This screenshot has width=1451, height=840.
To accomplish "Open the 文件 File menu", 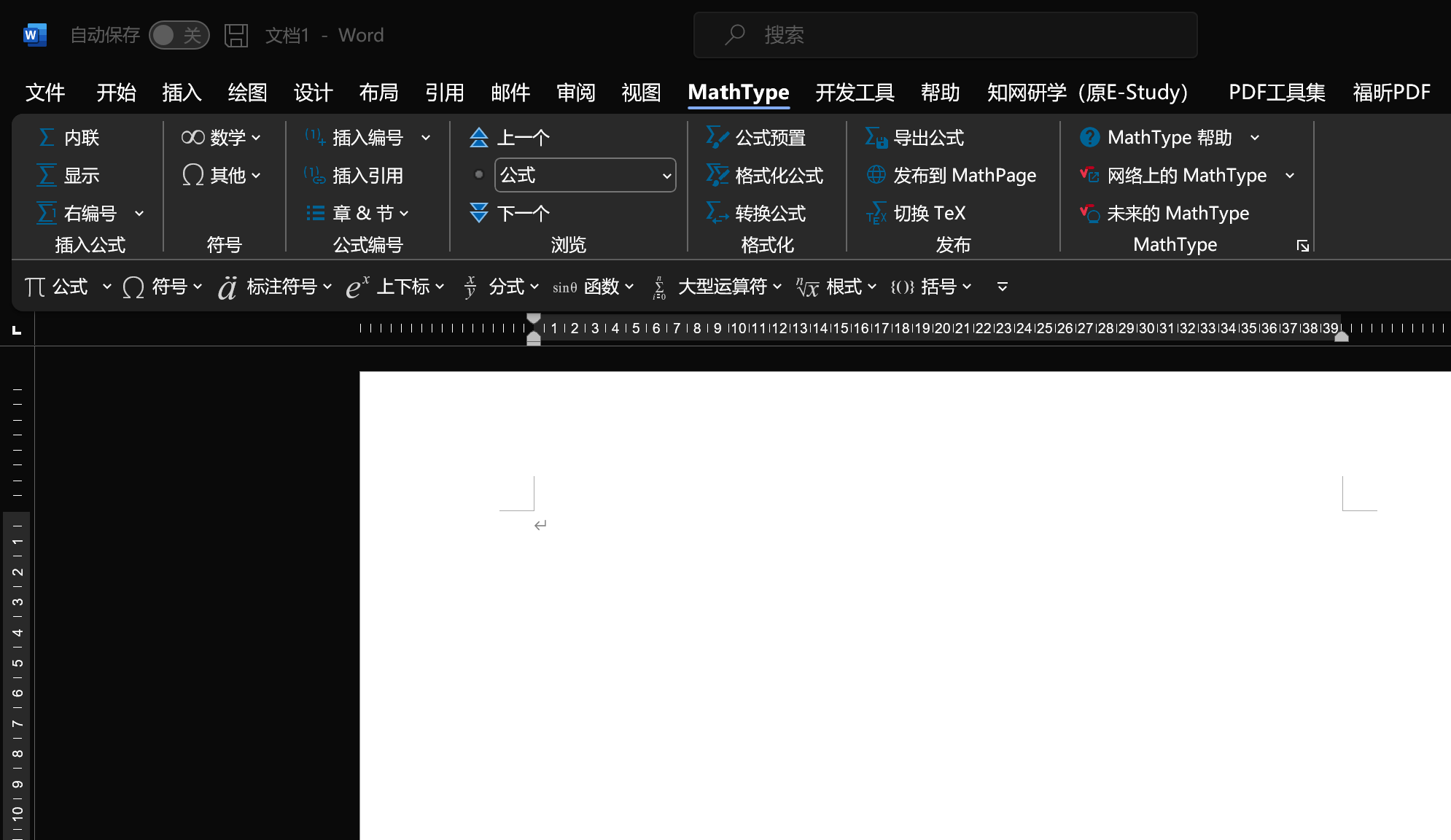I will point(45,93).
